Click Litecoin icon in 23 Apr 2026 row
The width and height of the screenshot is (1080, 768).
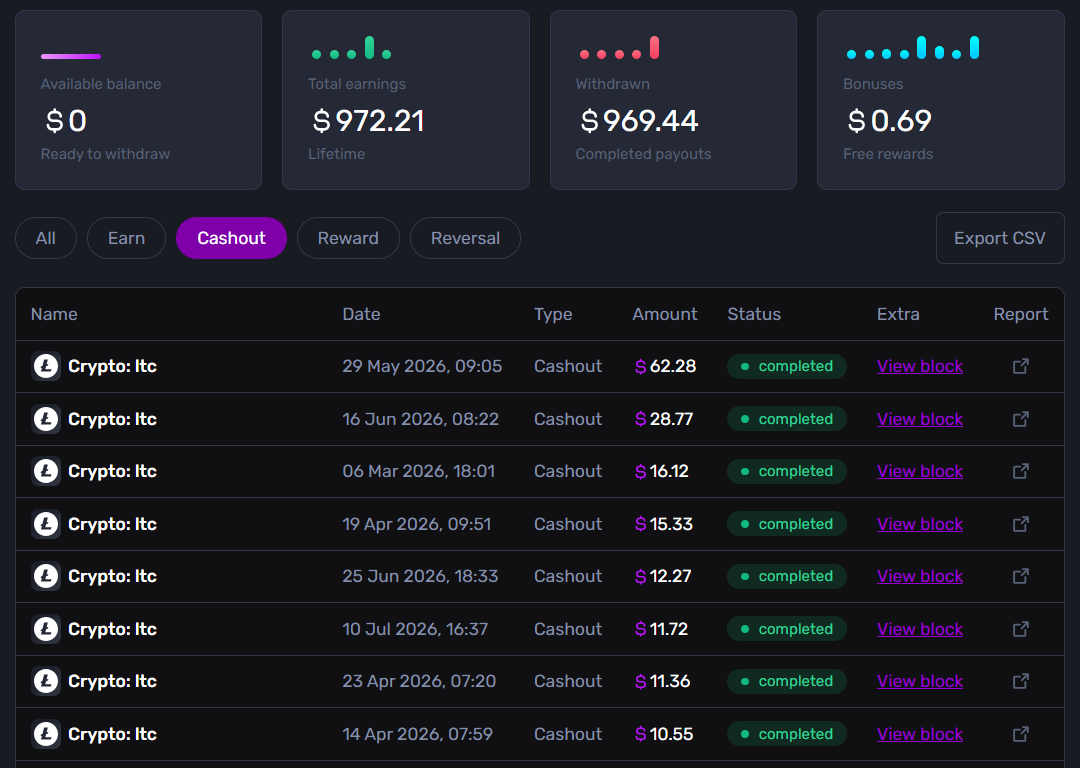click(46, 681)
